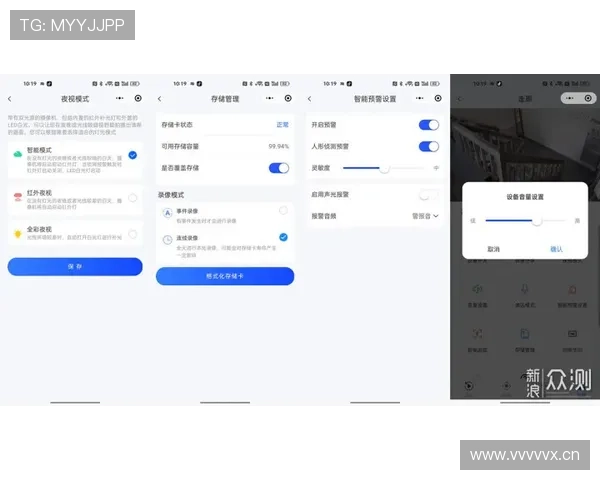The image size is (600, 480).
Task: Go back from the 存储管理 screen
Action: coord(160,99)
